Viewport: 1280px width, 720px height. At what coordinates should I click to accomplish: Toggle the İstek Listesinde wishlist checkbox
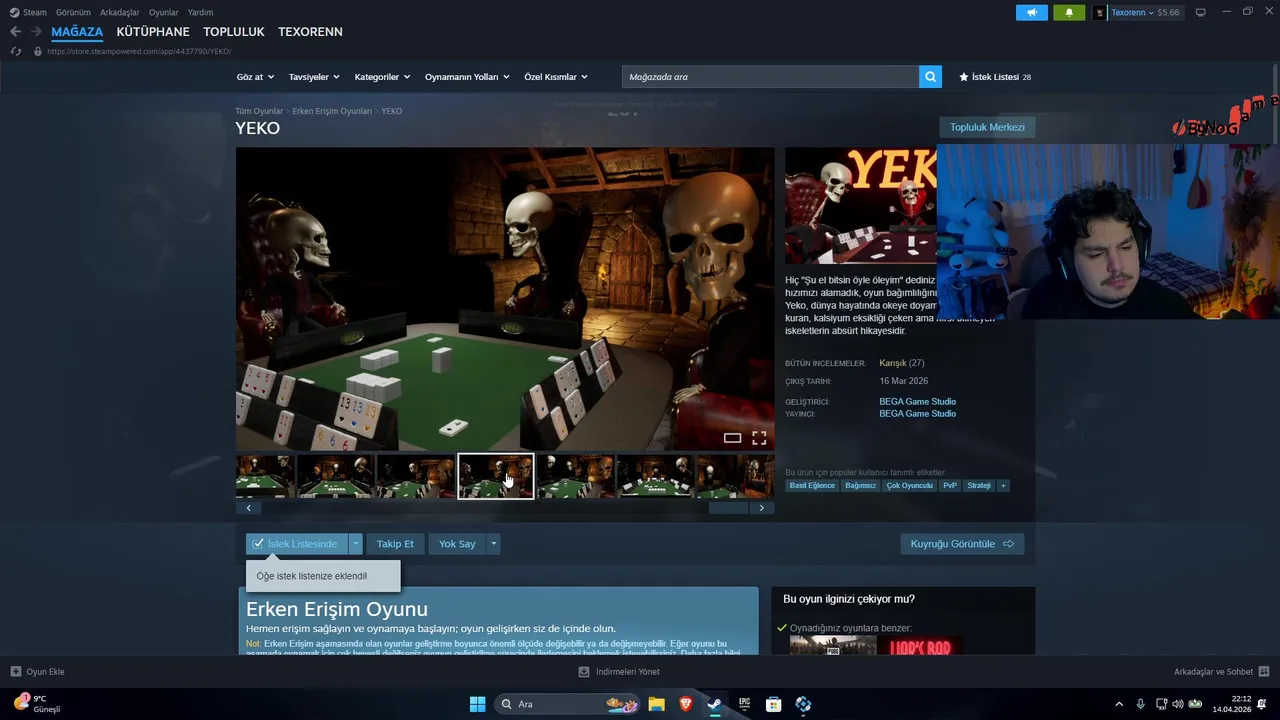tap(258, 544)
